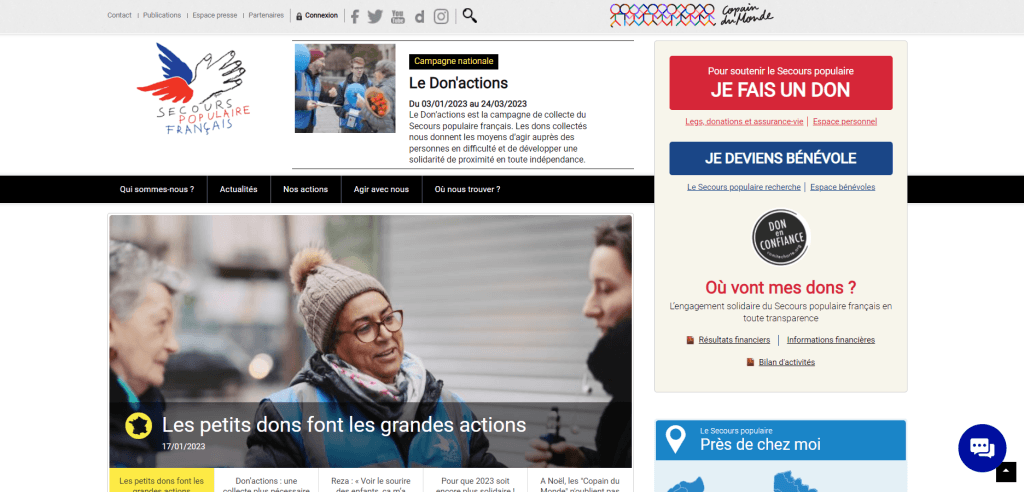This screenshot has height=492, width=1024.
Task: Visit the YouTube channel icon
Action: (x=398, y=16)
